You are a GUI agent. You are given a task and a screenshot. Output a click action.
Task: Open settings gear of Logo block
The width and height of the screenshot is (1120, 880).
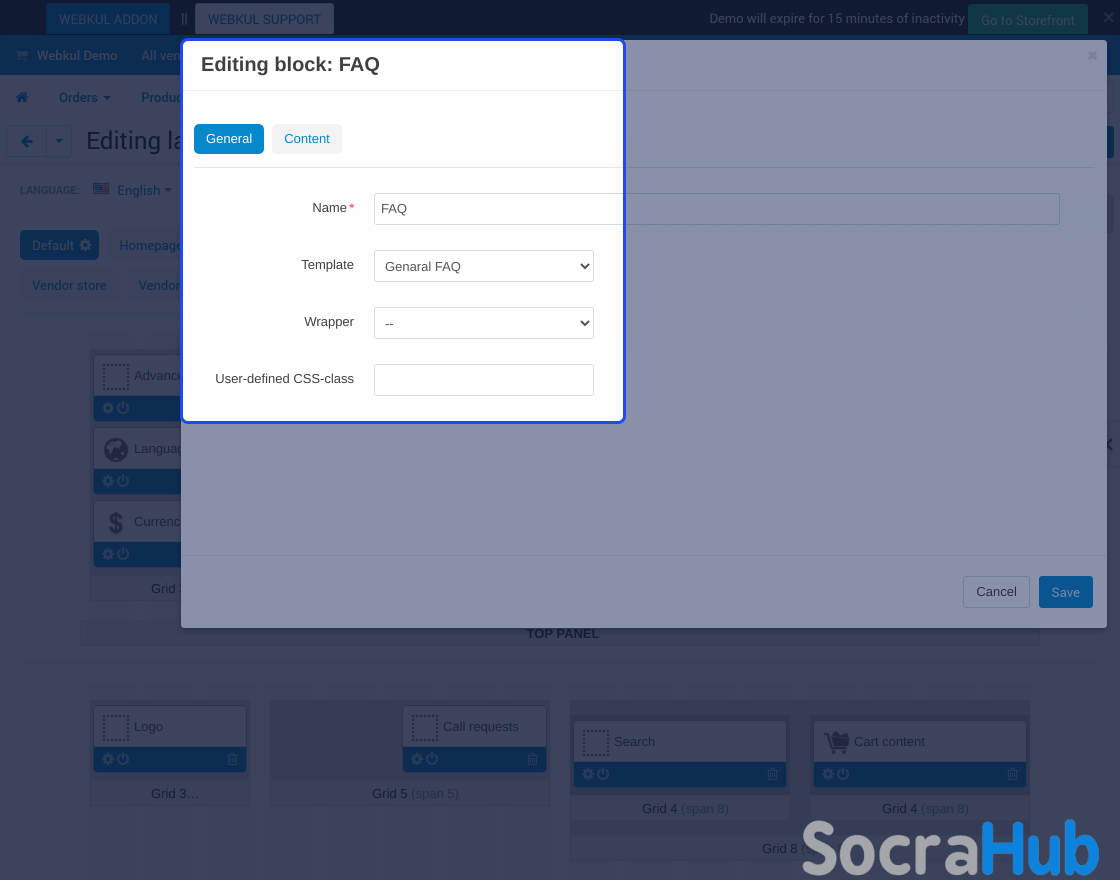pos(108,759)
